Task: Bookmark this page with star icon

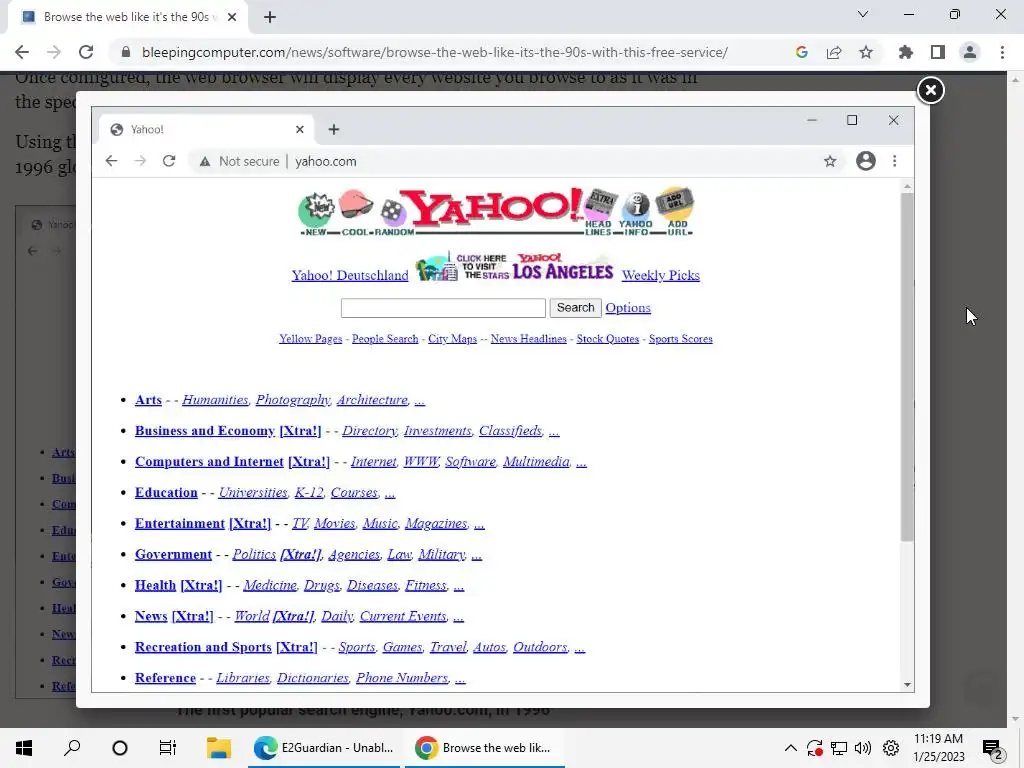Action: [x=866, y=52]
